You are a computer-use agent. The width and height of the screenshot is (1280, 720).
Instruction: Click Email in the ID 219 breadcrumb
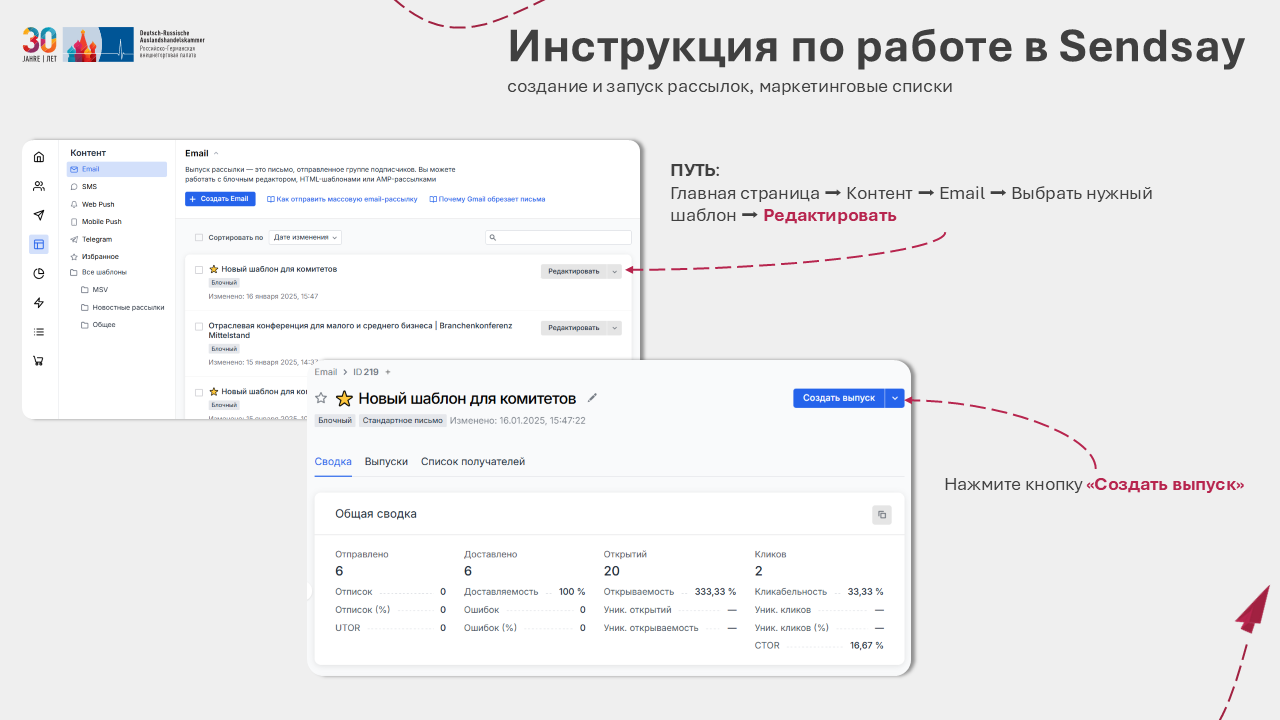click(325, 372)
